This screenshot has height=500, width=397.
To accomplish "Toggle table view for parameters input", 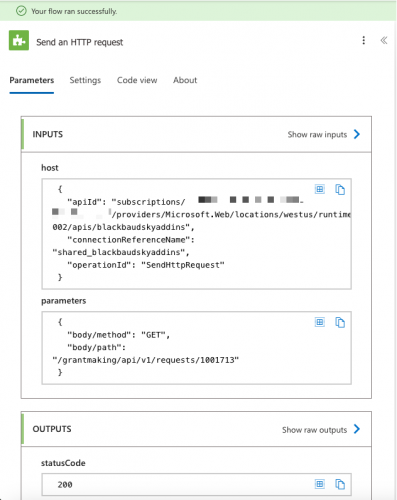I will 320,322.
